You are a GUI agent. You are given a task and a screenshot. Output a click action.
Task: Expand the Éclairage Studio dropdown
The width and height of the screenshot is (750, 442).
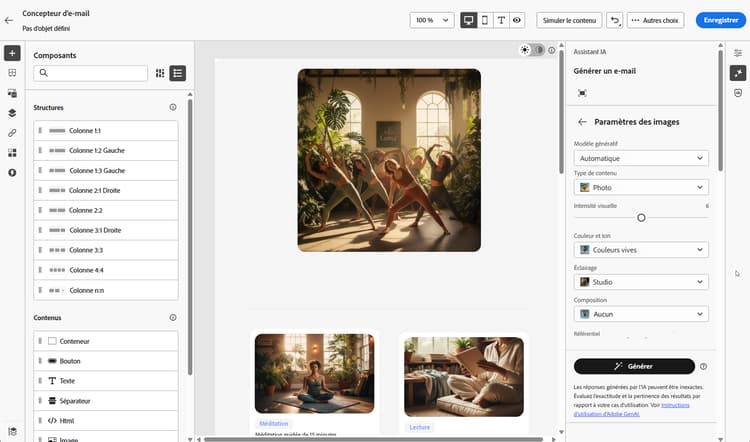point(641,282)
